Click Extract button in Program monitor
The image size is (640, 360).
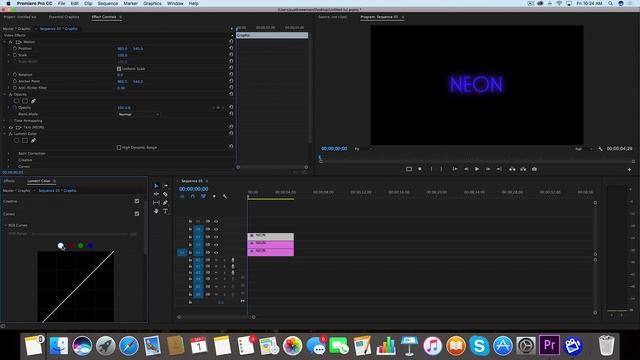(x=523, y=169)
